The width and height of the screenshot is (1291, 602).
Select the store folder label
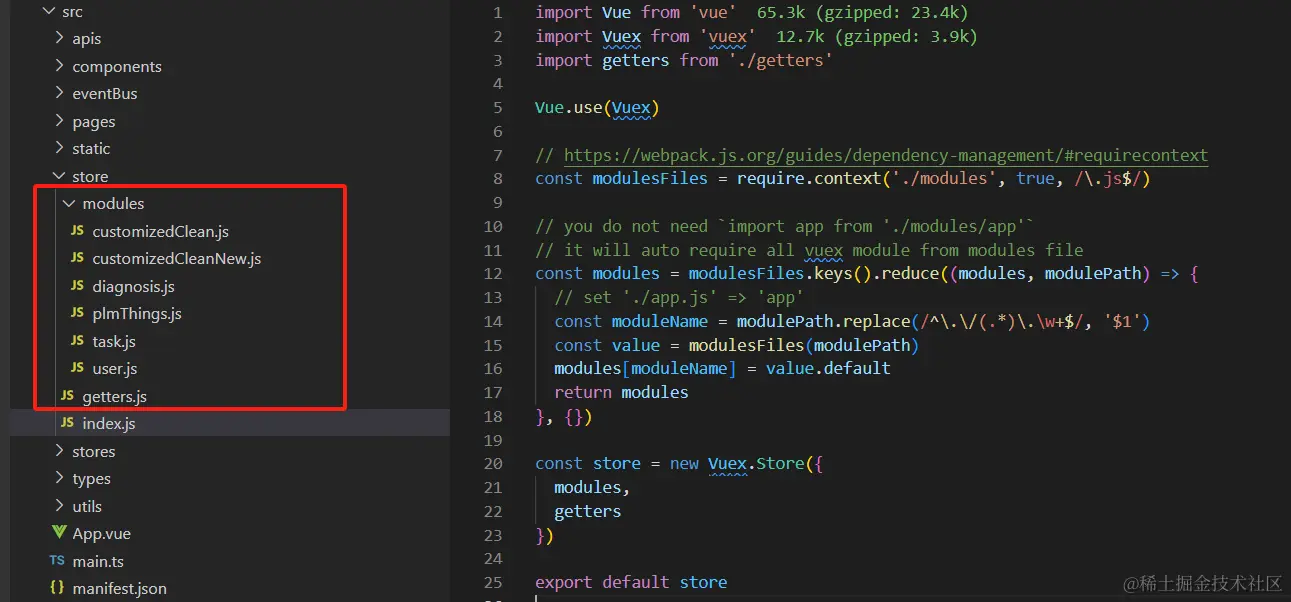[x=90, y=177]
